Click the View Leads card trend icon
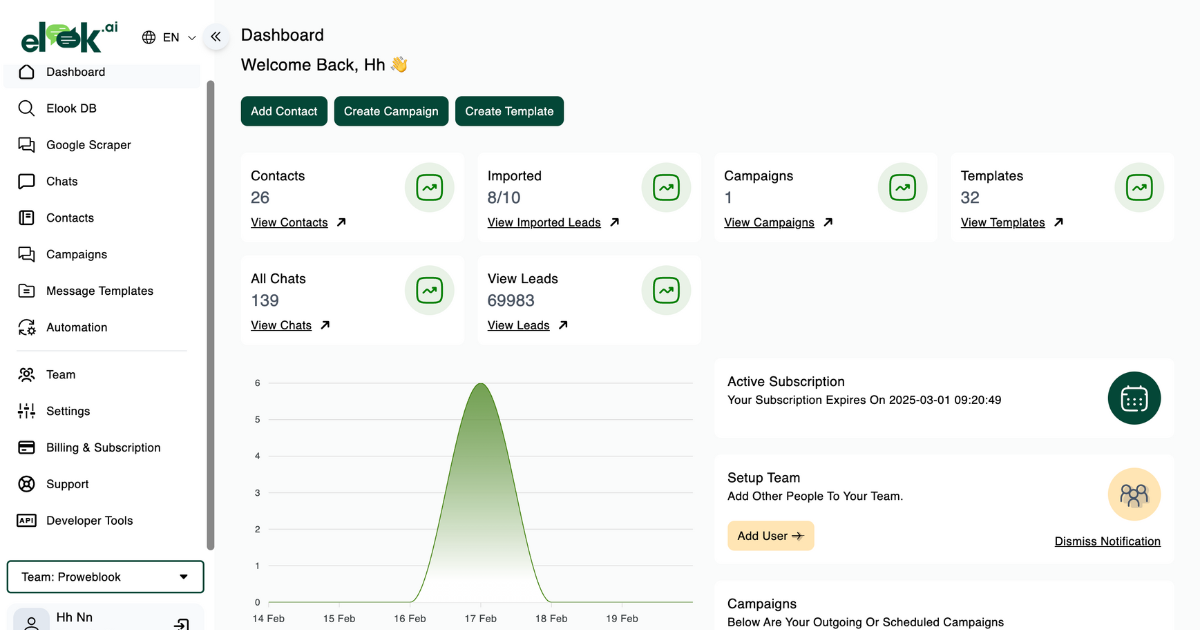Viewport: 1200px width, 630px height. (x=666, y=290)
